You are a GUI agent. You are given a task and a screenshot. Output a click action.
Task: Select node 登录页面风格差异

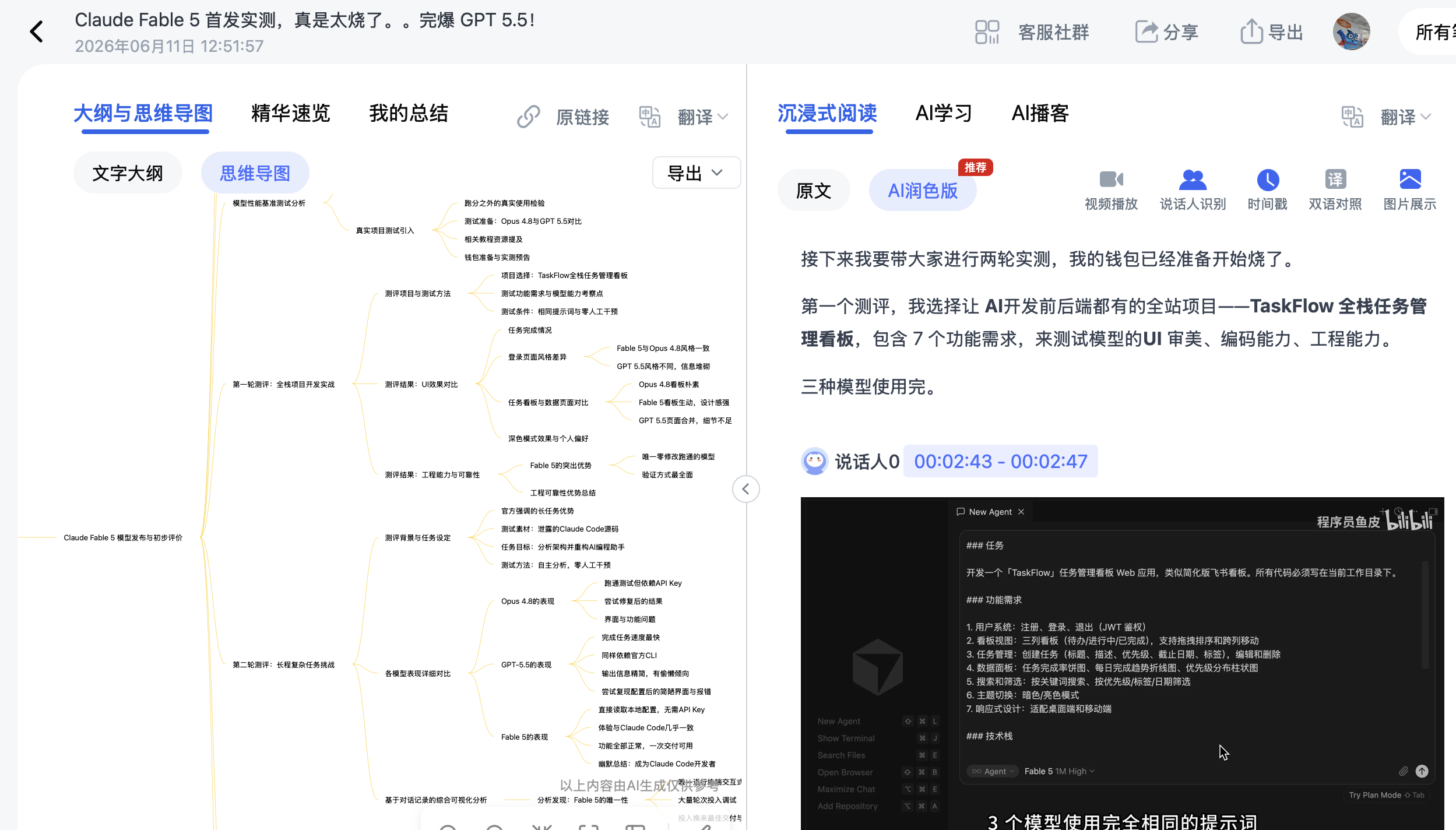coord(537,357)
